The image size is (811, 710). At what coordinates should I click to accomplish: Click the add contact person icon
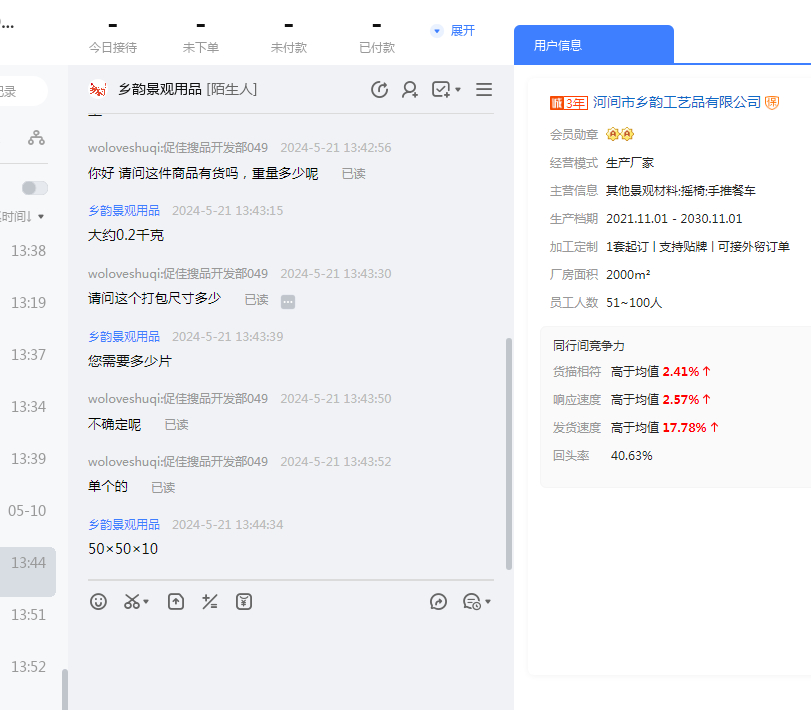click(x=410, y=90)
